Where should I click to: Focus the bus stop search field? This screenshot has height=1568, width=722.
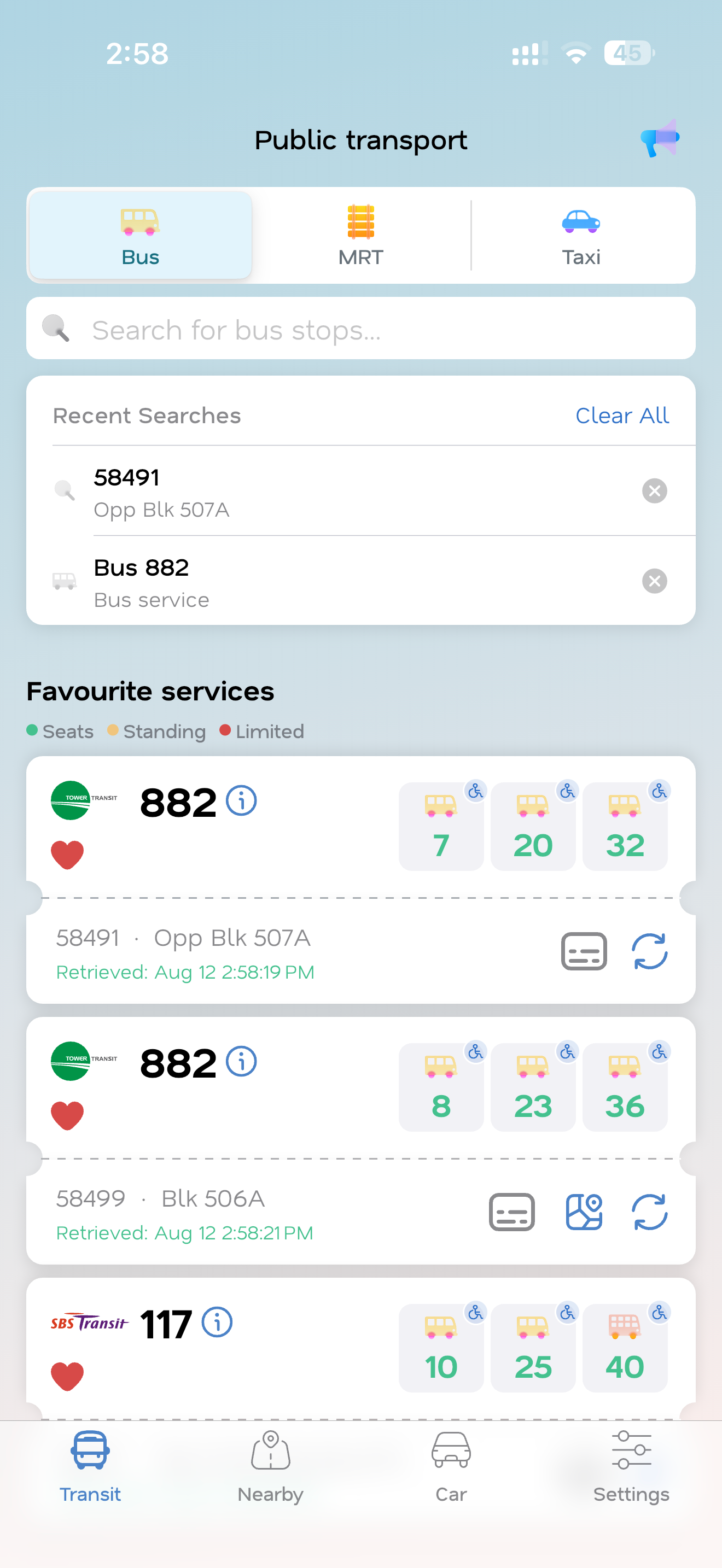click(x=361, y=329)
